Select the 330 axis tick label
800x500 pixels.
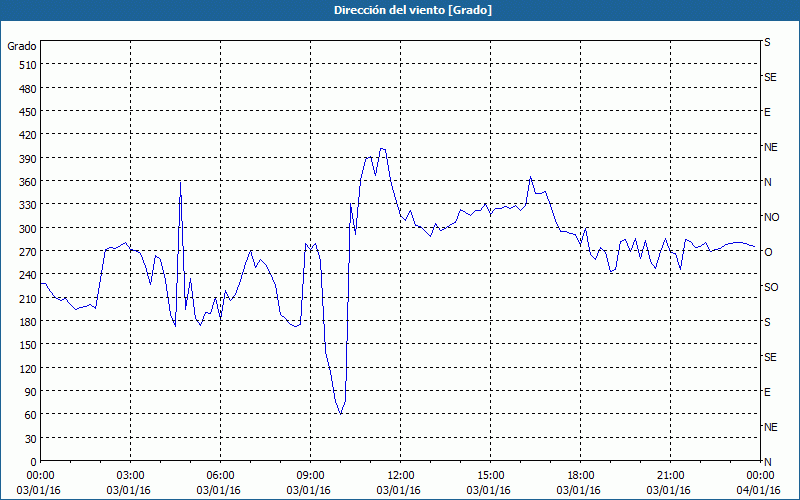28,205
